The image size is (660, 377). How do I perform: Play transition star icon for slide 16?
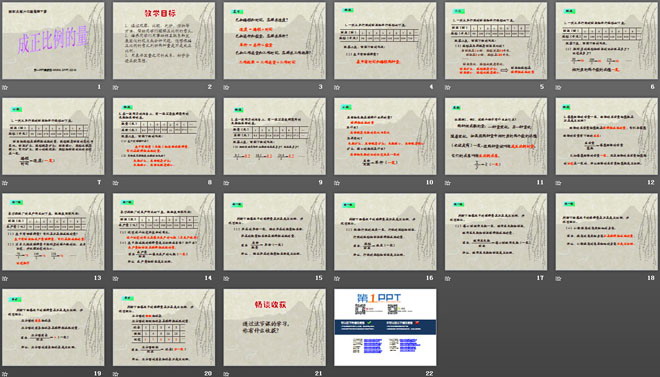click(x=337, y=279)
